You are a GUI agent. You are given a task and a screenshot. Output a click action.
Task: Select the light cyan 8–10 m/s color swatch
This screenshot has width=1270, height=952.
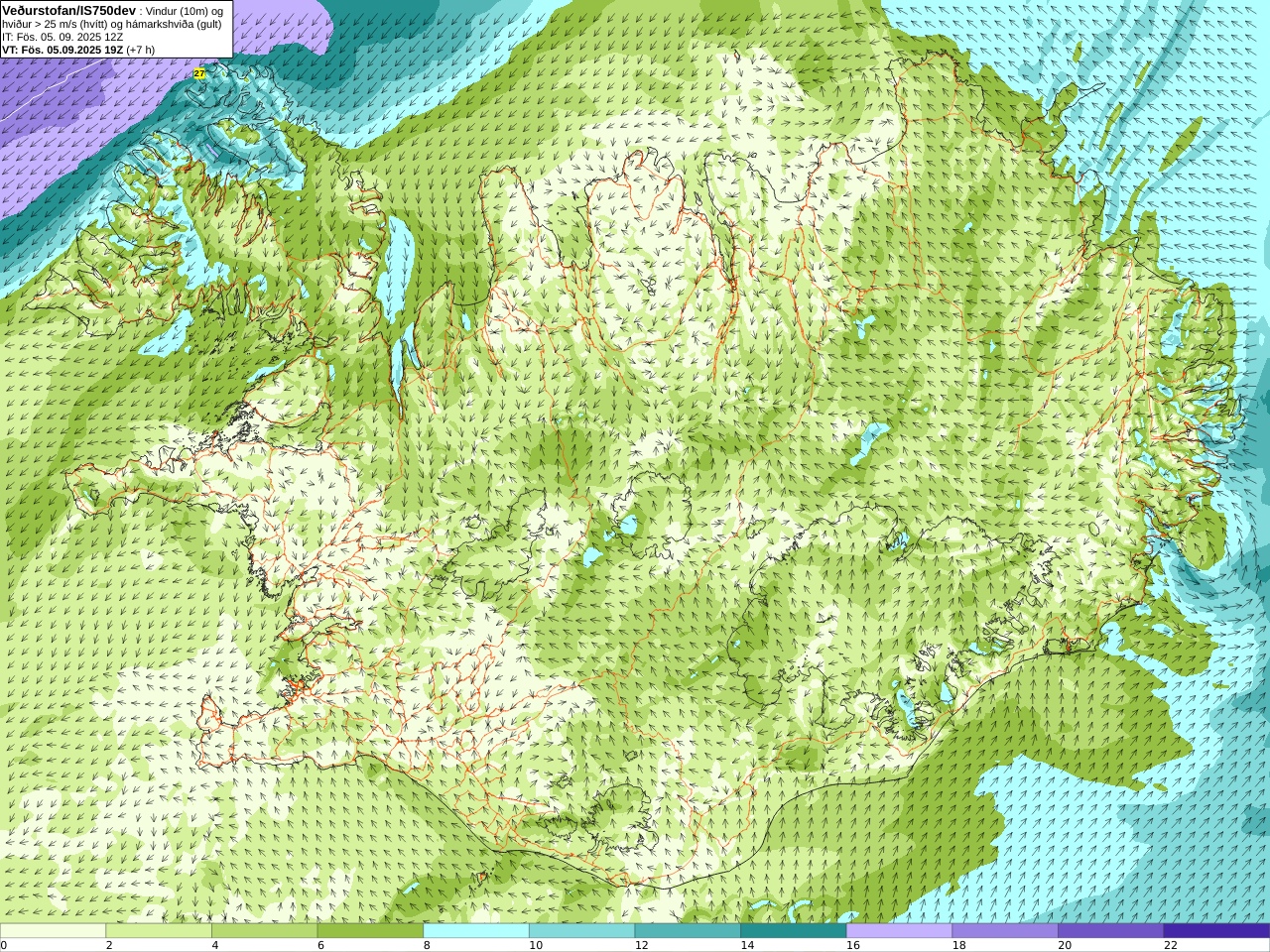[476, 931]
